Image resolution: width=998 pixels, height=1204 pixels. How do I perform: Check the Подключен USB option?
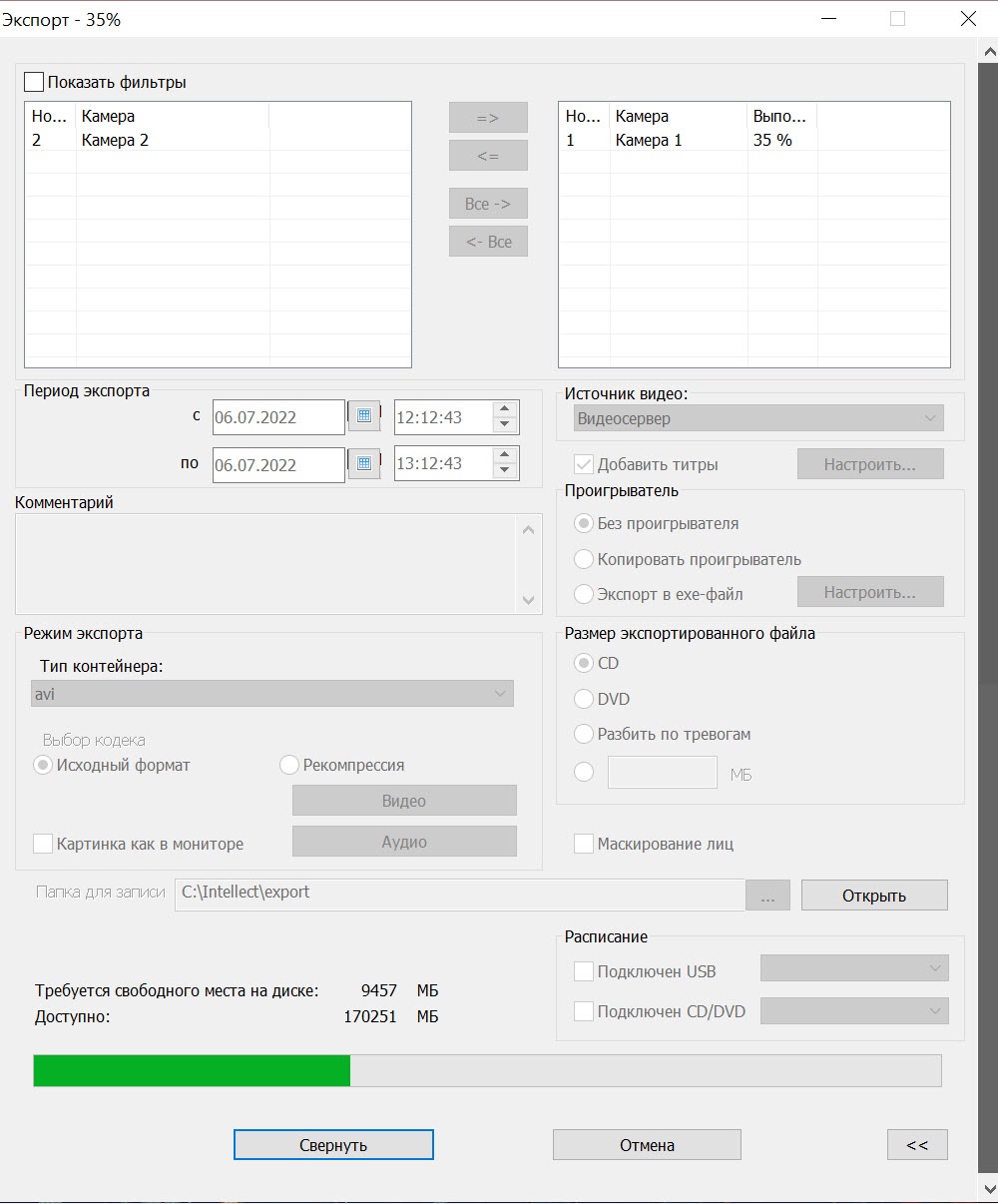[584, 971]
